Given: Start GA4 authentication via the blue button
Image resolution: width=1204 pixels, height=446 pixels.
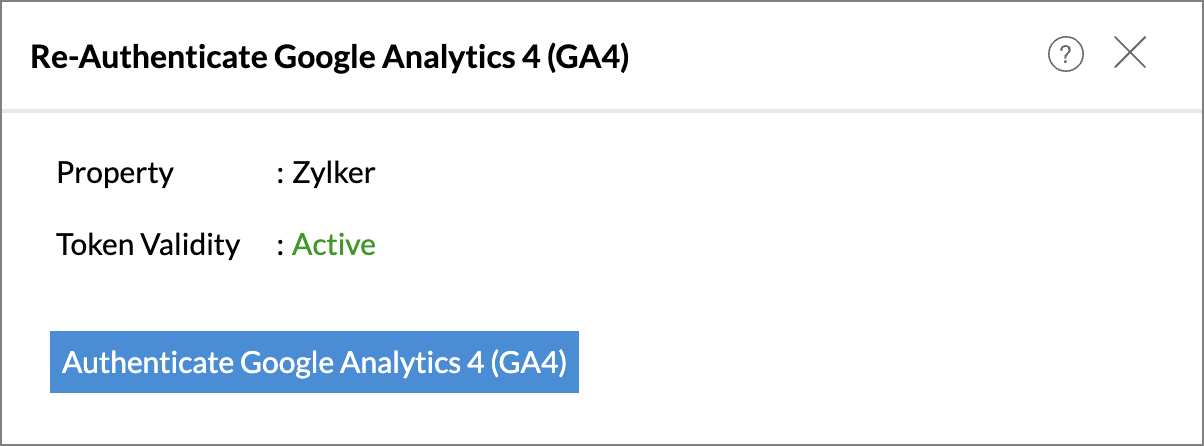Looking at the screenshot, I should [314, 362].
